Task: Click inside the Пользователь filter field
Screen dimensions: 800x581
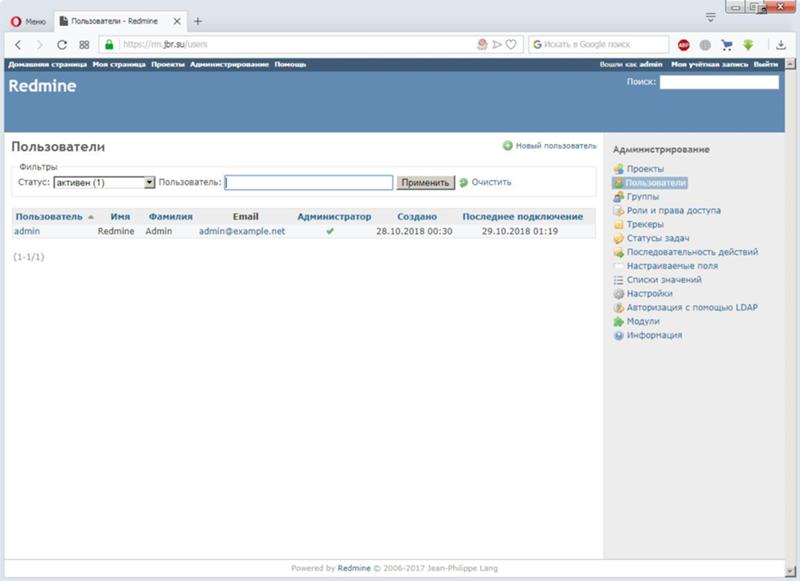Action: pyautogui.click(x=310, y=183)
